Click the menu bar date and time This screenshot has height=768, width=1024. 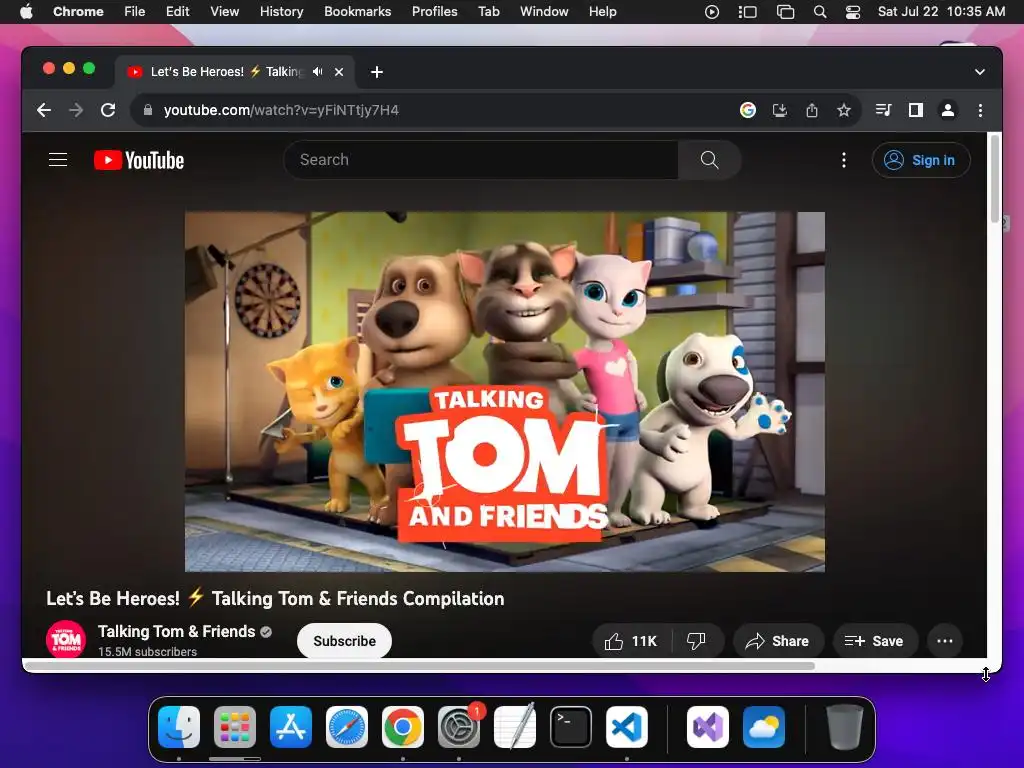pyautogui.click(x=941, y=12)
